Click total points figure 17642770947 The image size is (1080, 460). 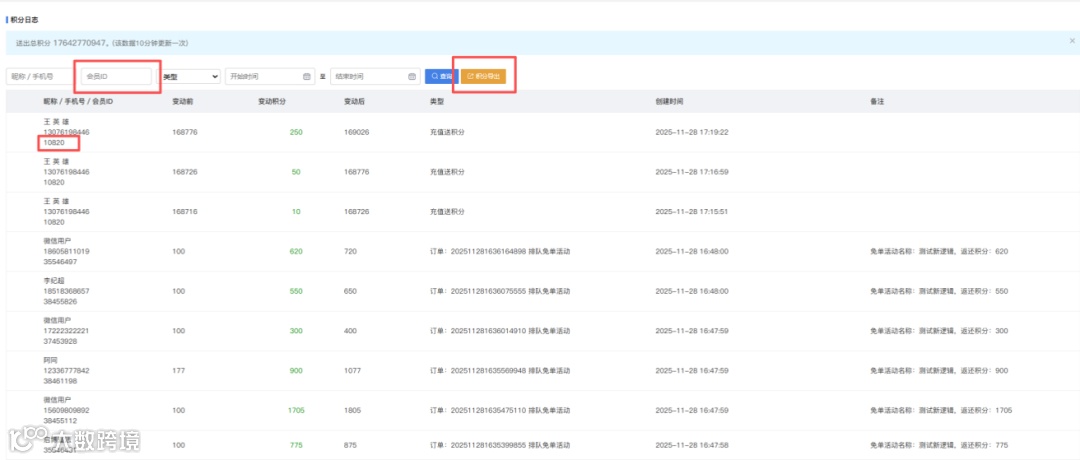point(79,43)
